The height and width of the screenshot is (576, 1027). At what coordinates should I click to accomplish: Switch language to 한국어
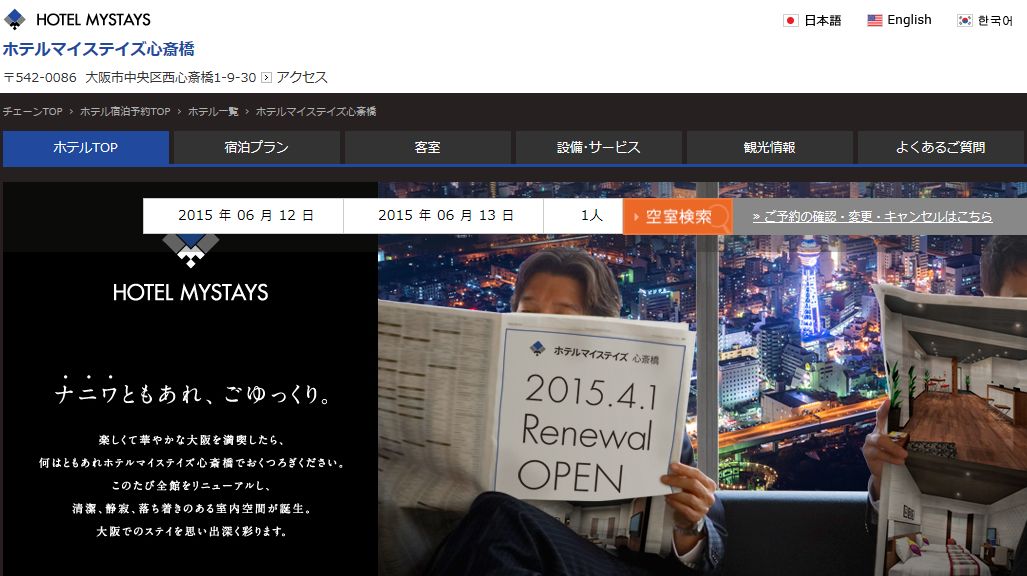[995, 20]
